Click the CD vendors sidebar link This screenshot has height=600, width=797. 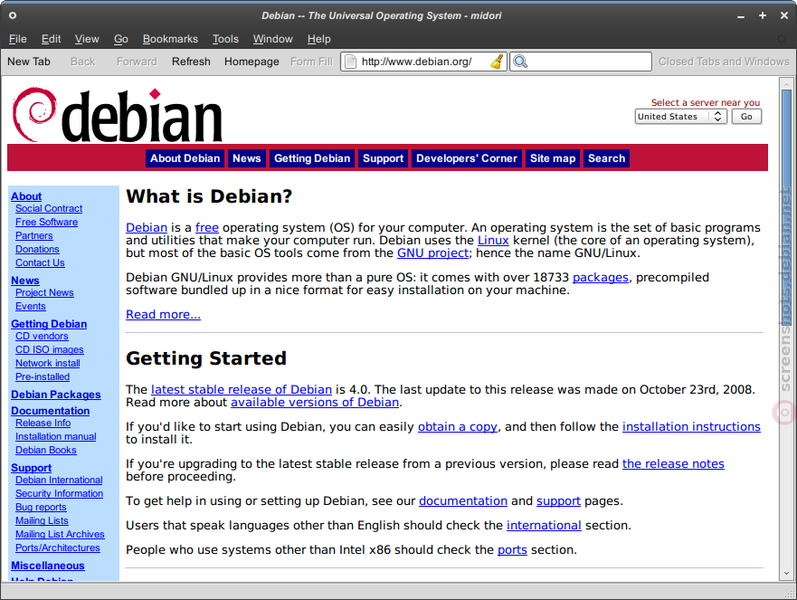[x=42, y=336]
